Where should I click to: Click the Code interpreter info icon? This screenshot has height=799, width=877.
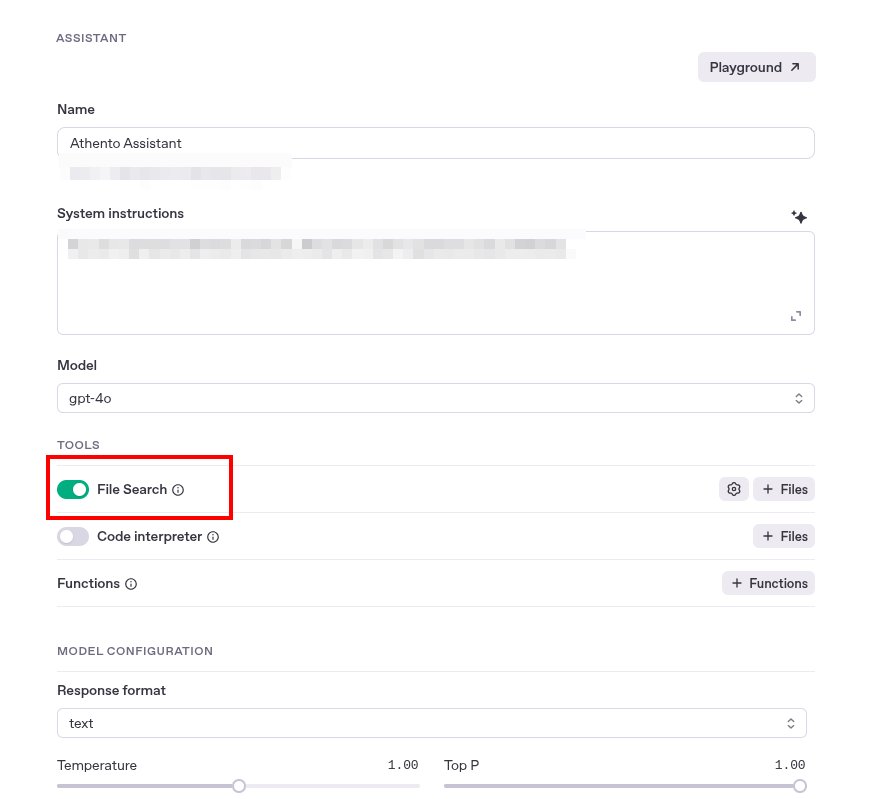pos(213,537)
